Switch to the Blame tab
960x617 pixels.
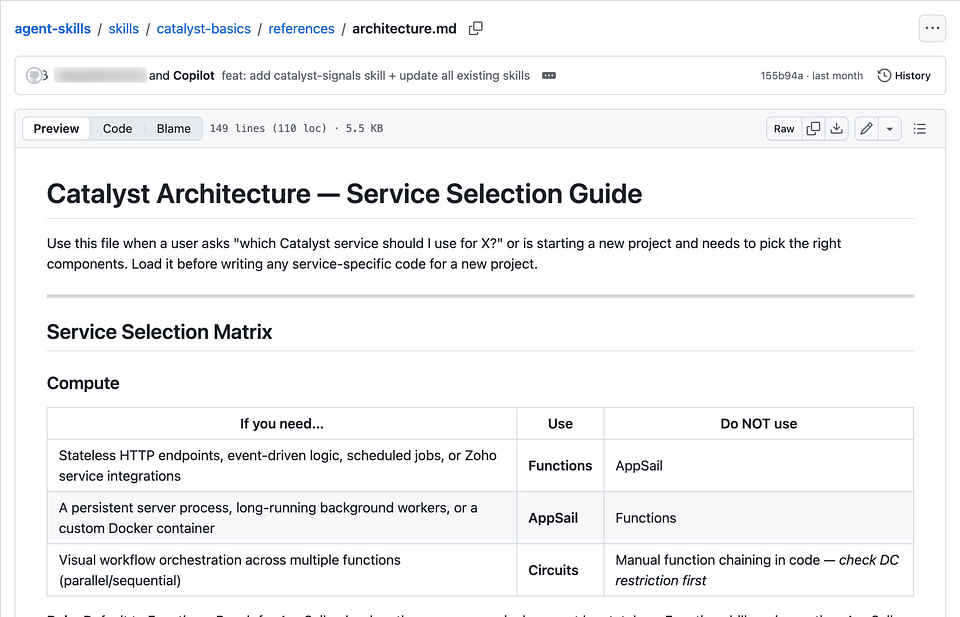pyautogui.click(x=173, y=129)
